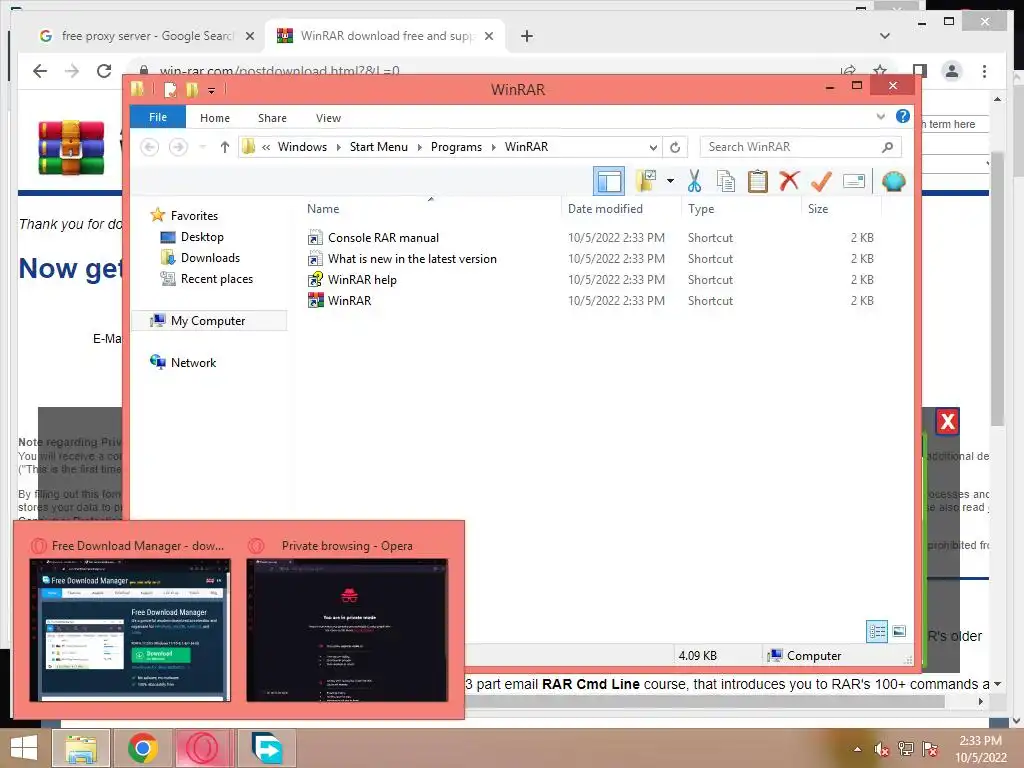Select Console RAR manual shortcut
This screenshot has width=1024, height=768.
point(383,238)
